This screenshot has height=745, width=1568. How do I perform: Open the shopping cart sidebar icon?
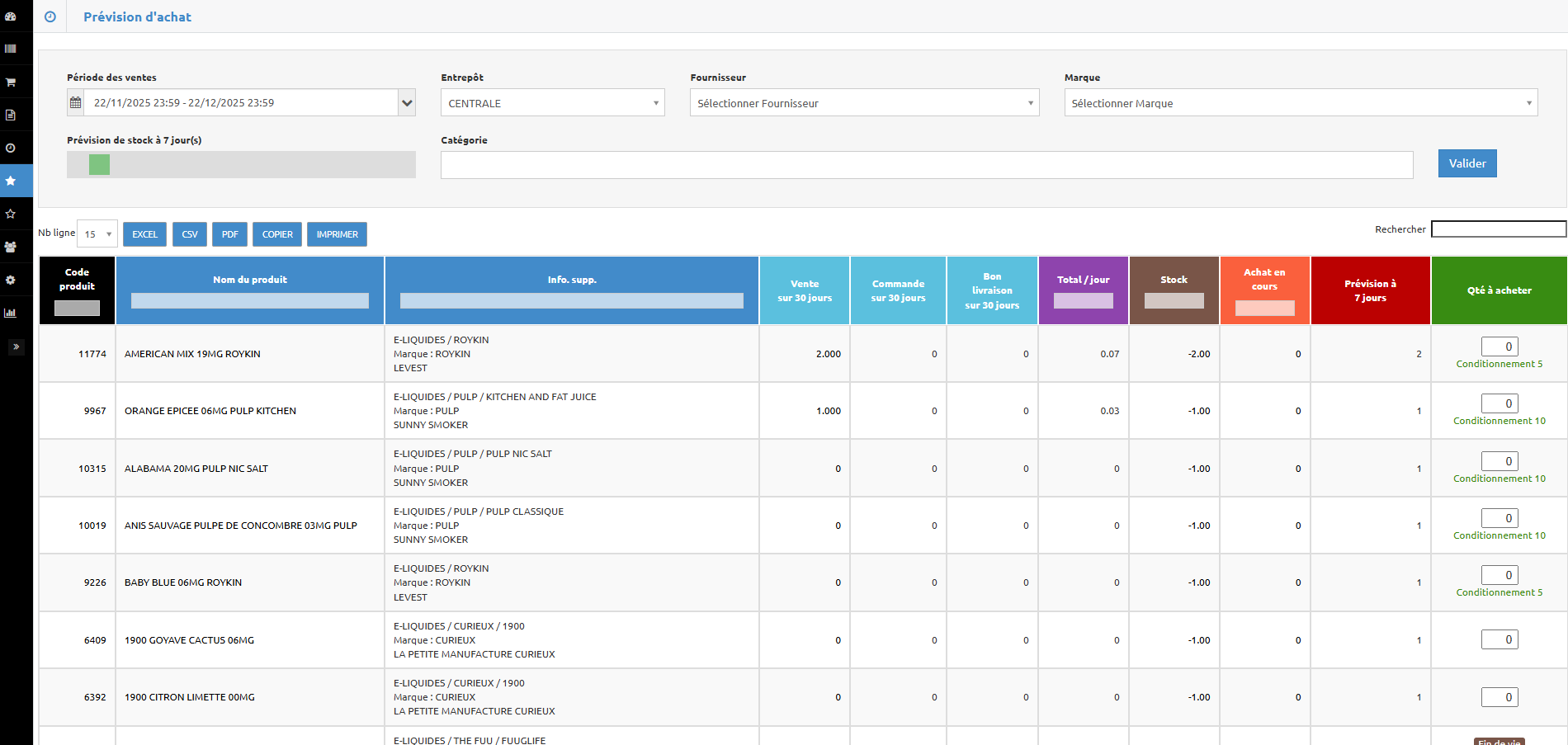11,82
